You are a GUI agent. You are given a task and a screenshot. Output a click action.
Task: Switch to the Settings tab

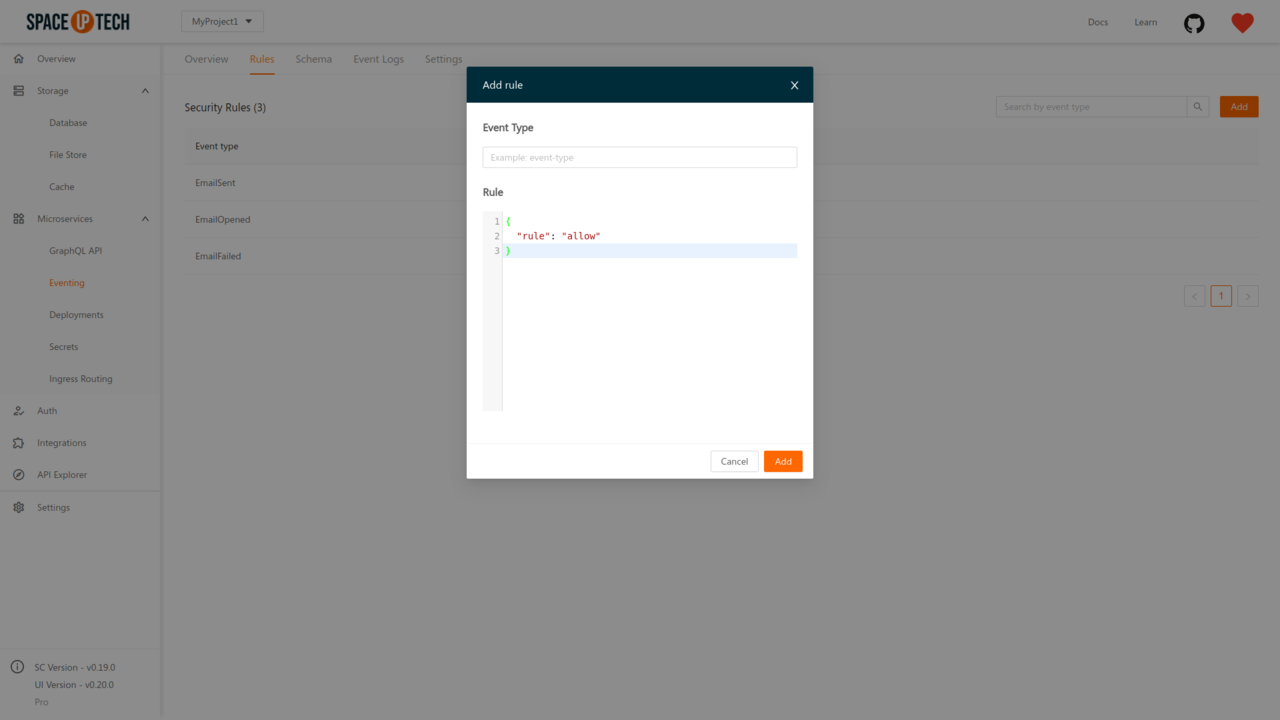coord(443,59)
